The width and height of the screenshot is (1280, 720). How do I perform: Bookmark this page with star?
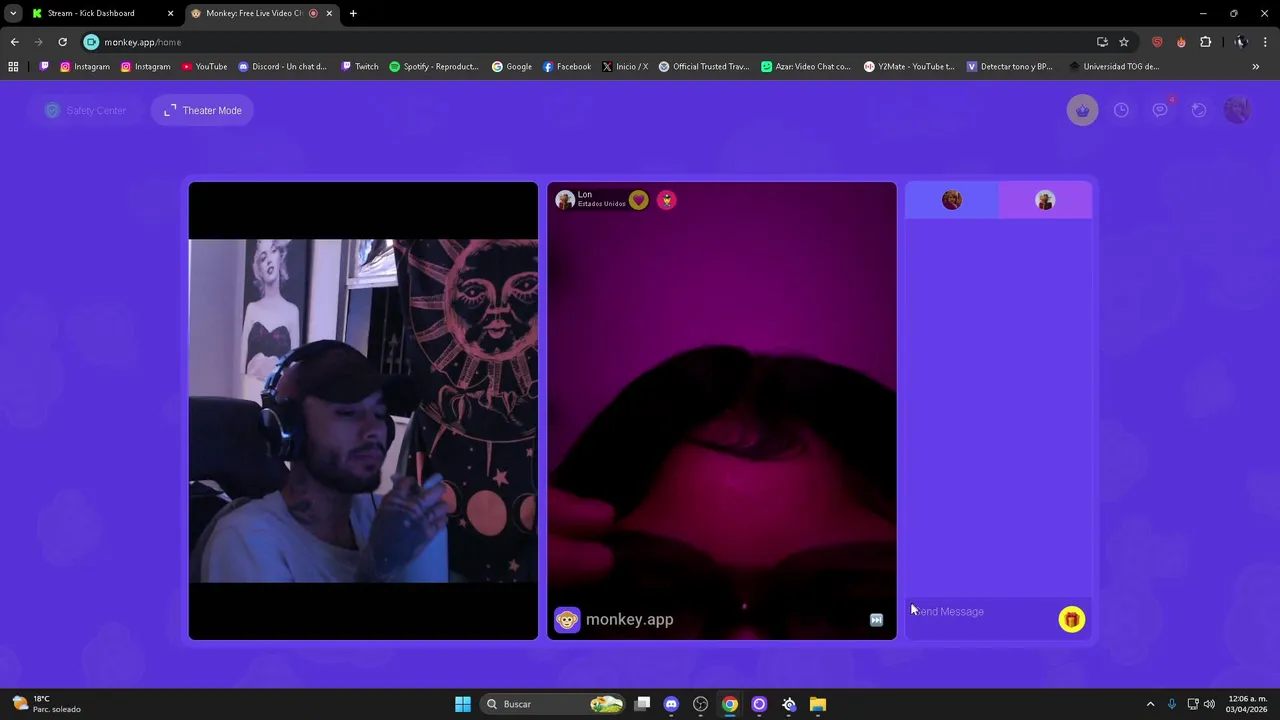point(1124,42)
